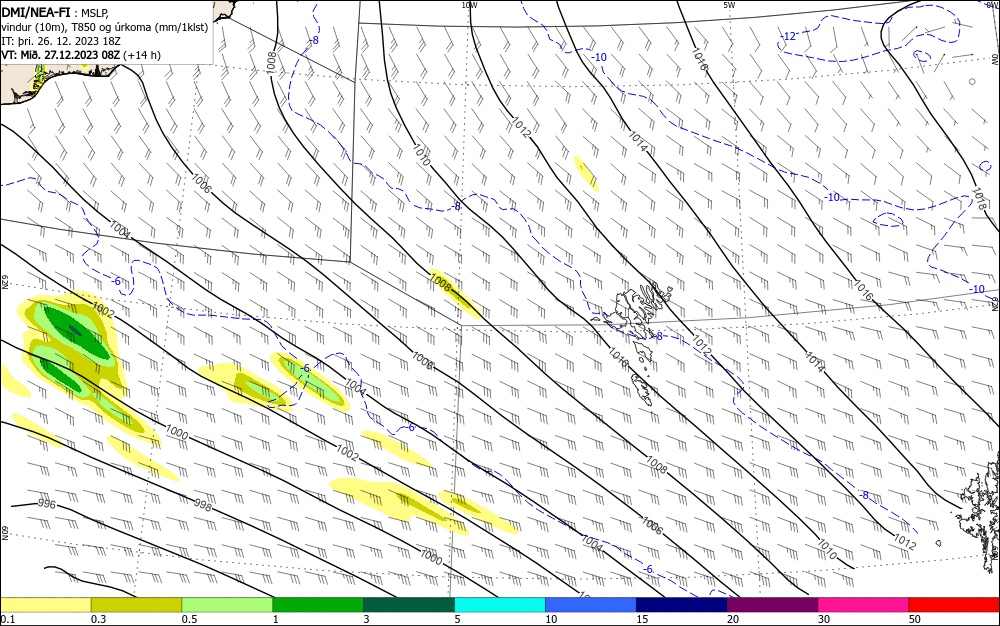The width and height of the screenshot is (1000, 626).
Task: Click the legend value "15"
Action: pyautogui.click(x=642, y=619)
